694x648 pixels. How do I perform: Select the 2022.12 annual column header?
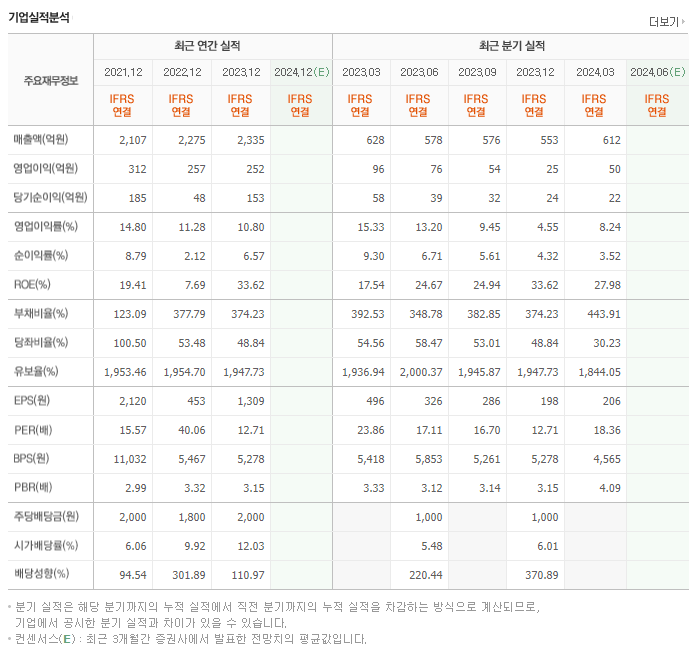(x=182, y=72)
